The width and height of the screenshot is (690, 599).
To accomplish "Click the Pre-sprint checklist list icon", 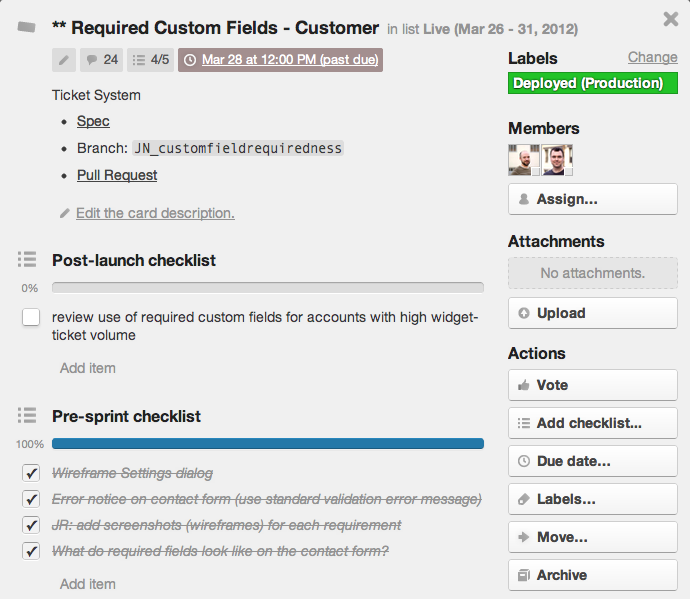I will coord(27,416).
